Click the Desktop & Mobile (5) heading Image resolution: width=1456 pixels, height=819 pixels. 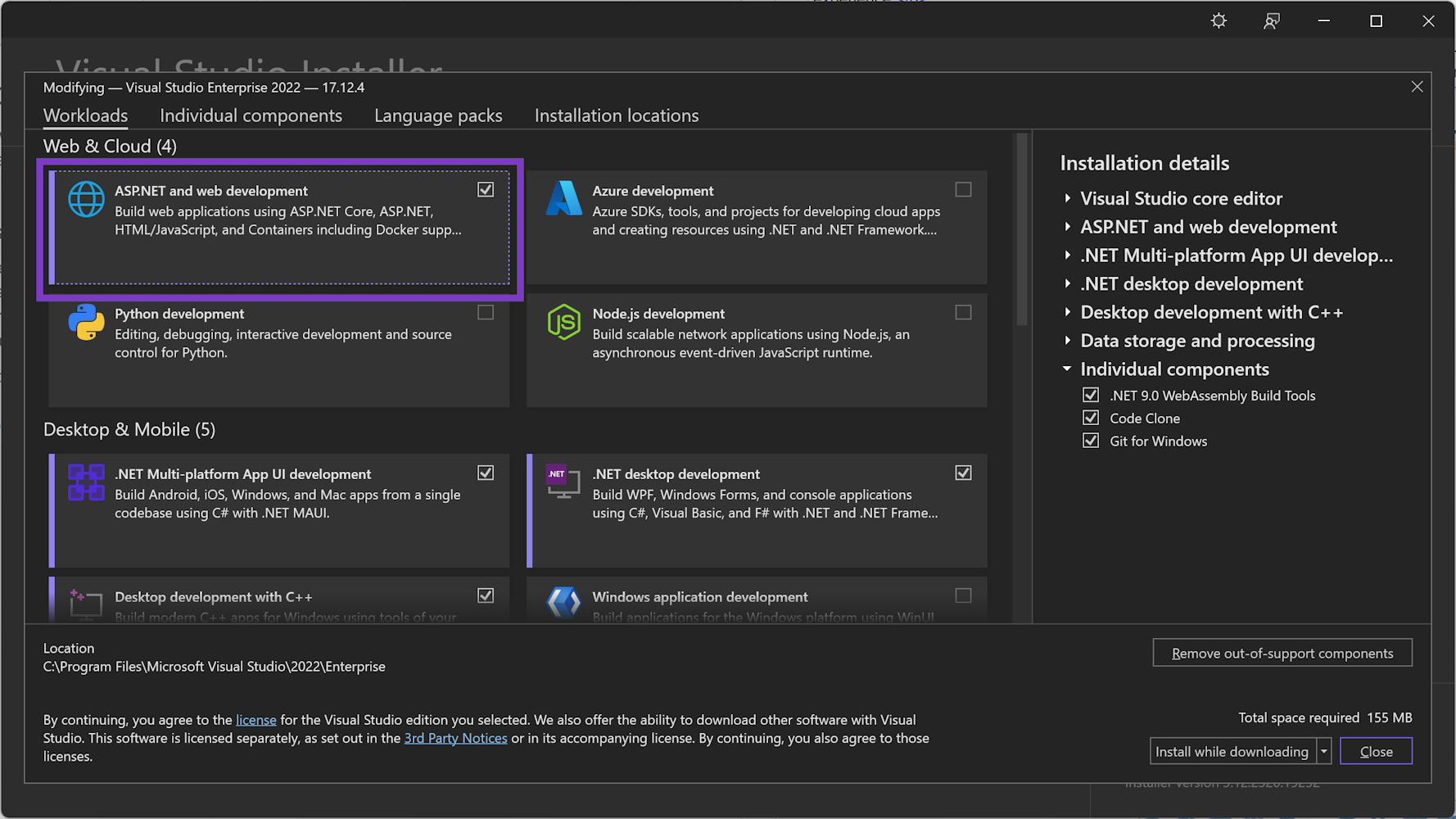click(x=129, y=430)
